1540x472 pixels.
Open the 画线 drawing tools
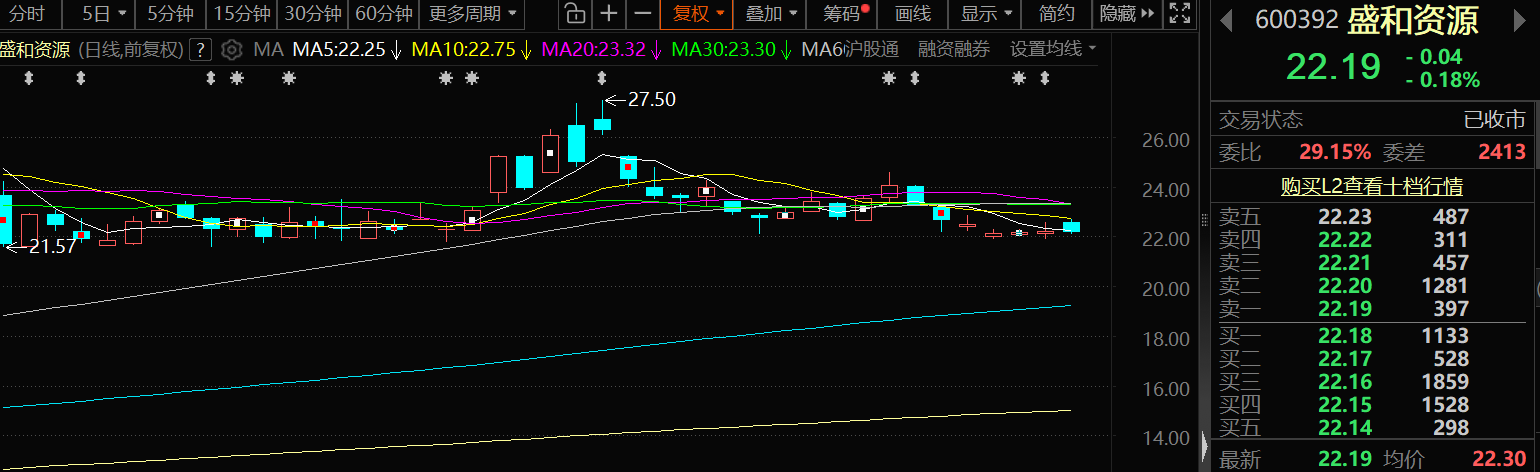(x=912, y=14)
